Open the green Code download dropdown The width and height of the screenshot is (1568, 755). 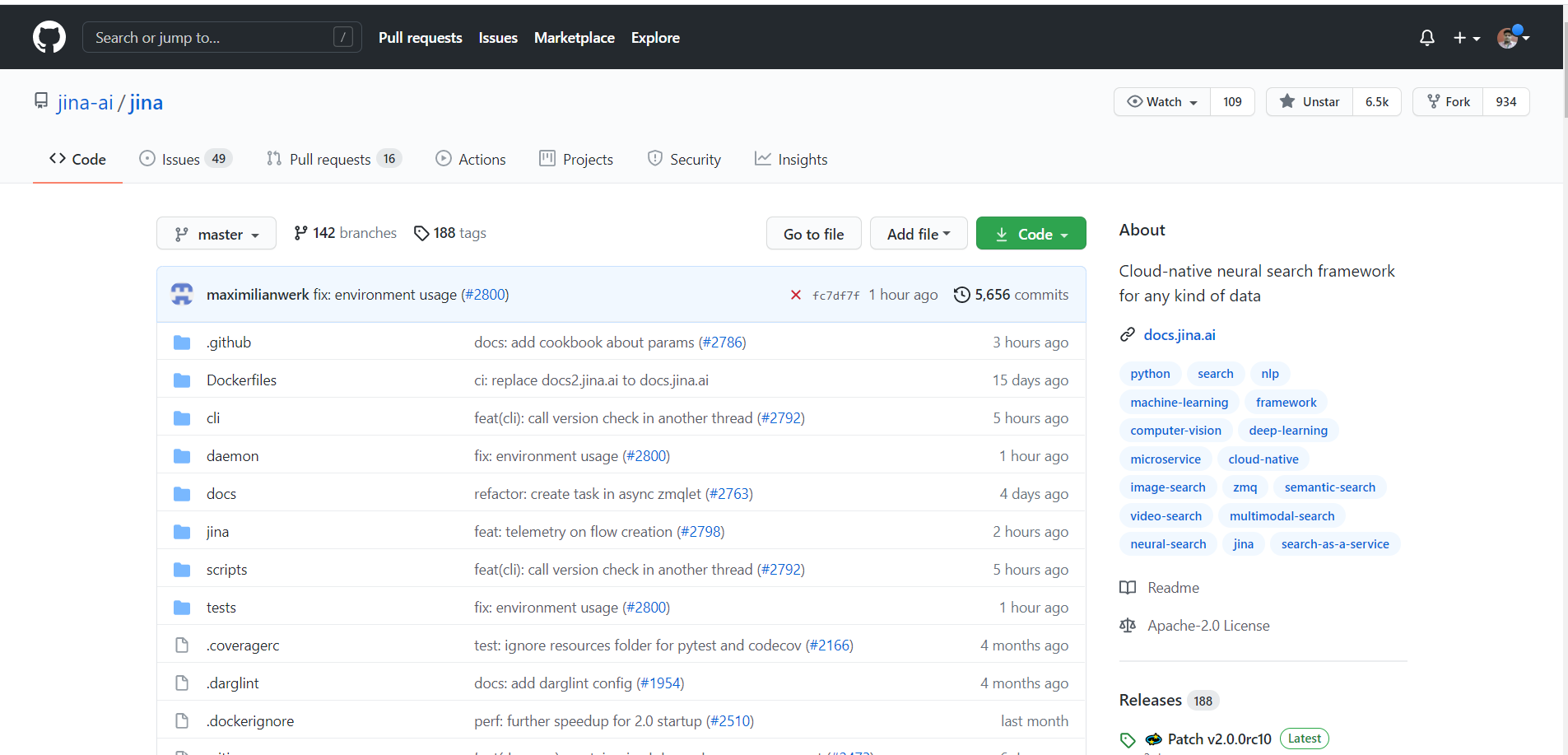(x=1031, y=234)
